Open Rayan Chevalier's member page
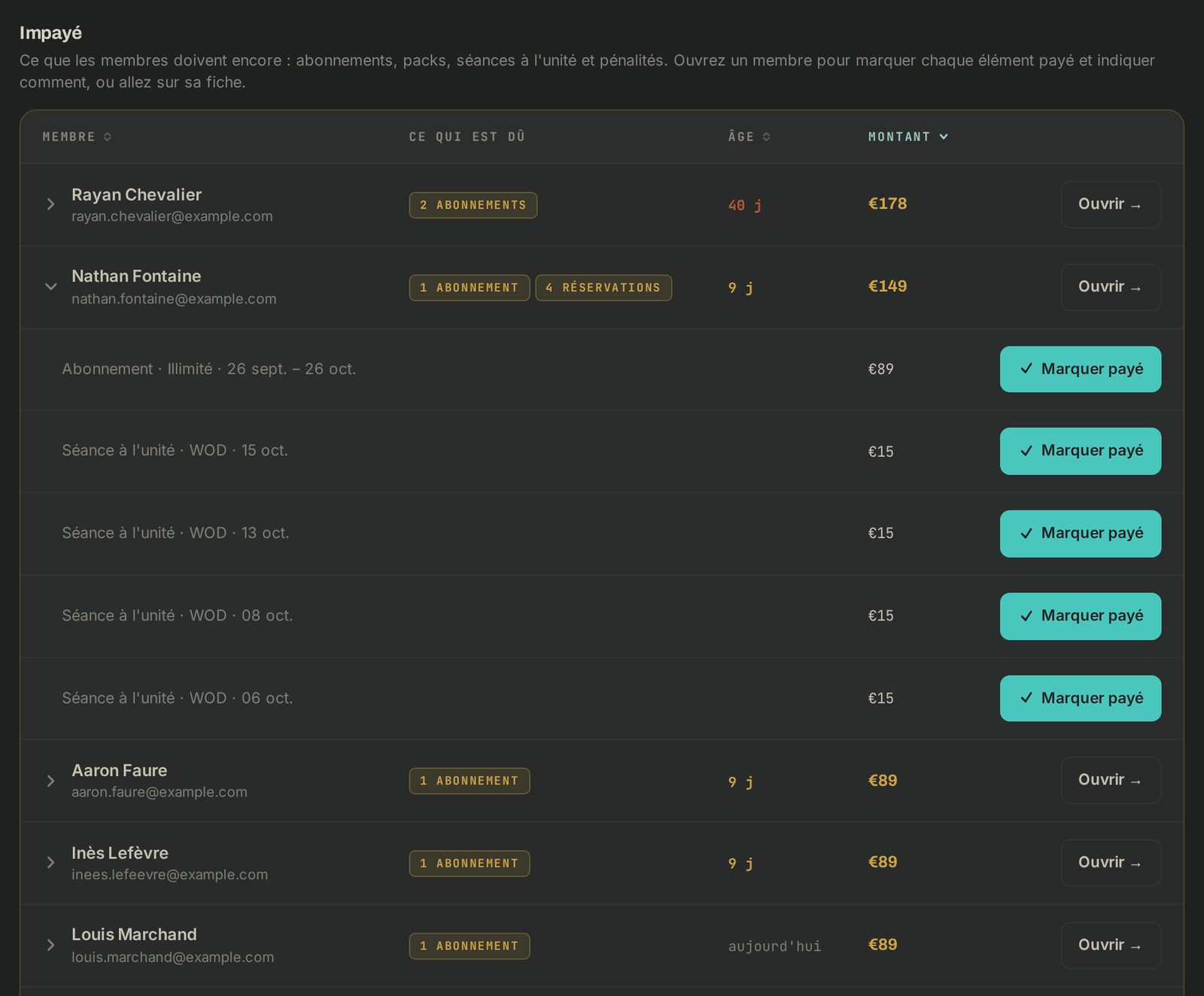 [1111, 205]
